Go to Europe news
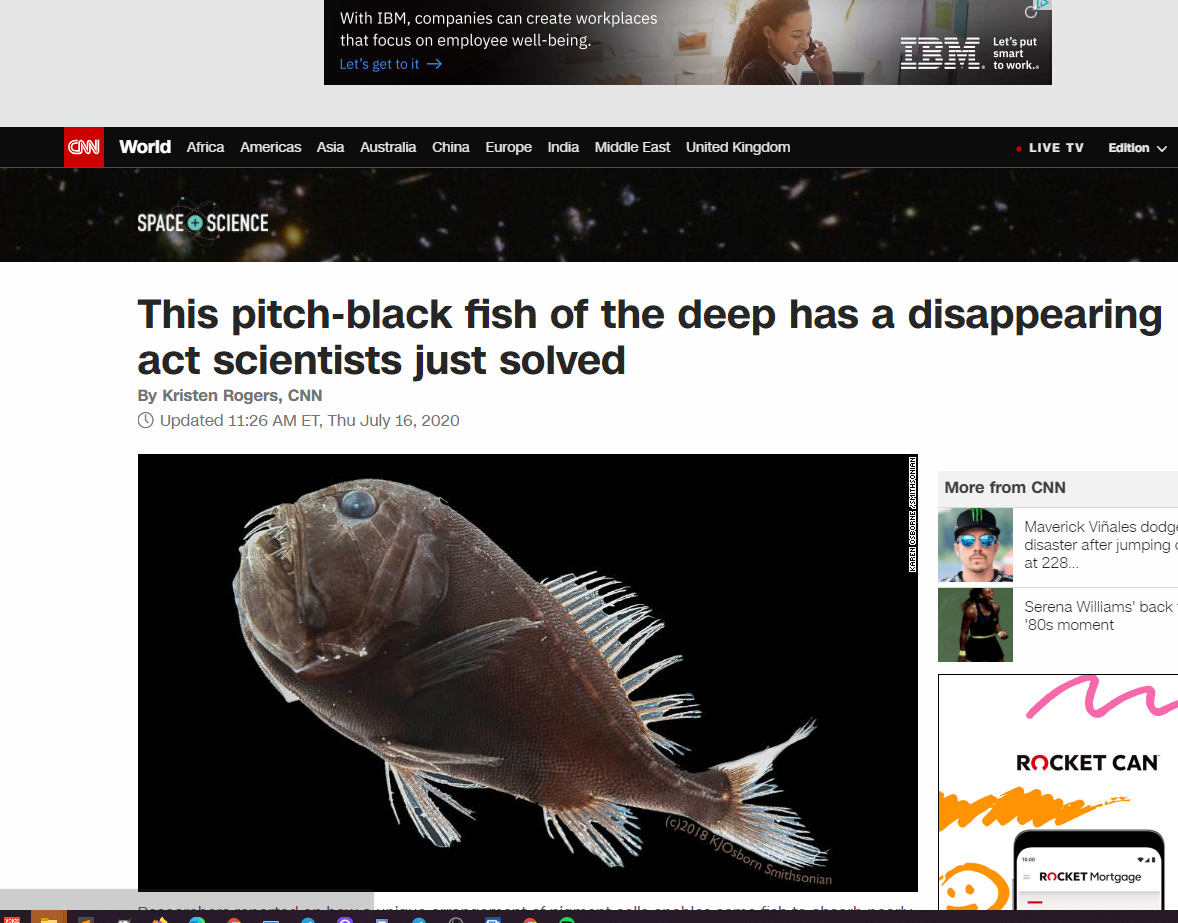 tap(509, 147)
